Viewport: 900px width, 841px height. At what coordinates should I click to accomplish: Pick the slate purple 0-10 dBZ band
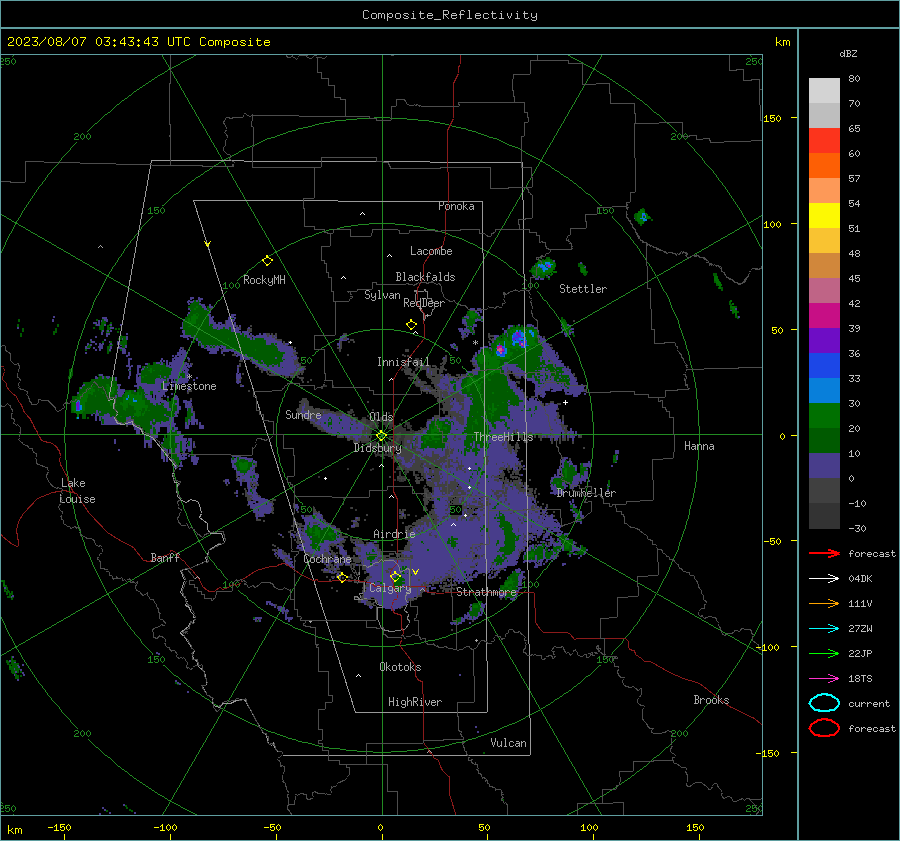(824, 466)
